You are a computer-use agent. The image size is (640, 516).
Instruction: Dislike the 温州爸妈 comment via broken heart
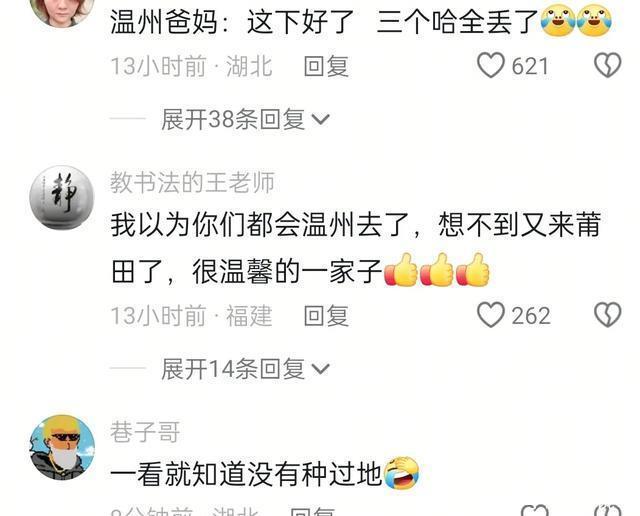pos(607,66)
